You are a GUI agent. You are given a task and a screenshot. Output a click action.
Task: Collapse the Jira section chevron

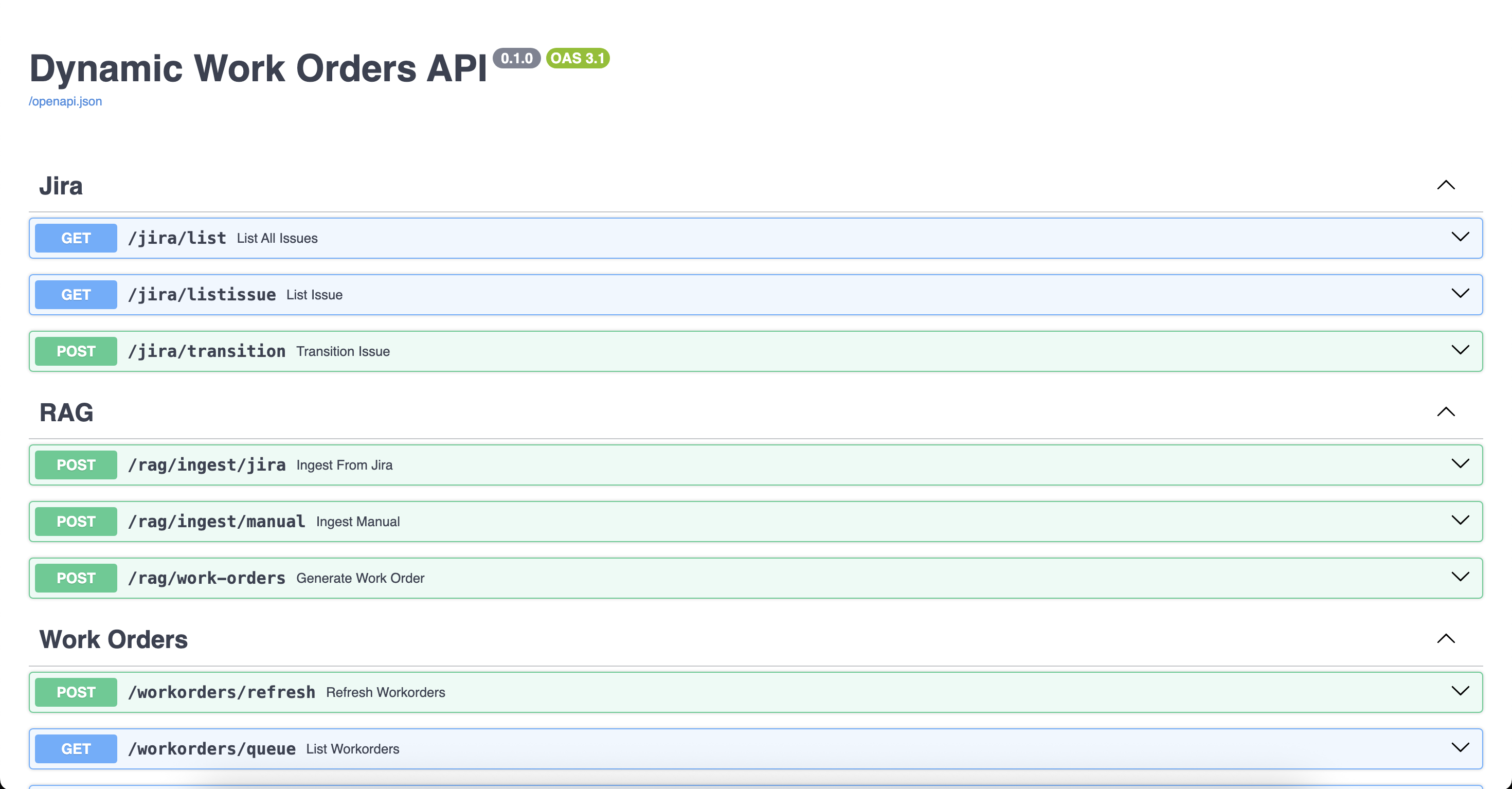1446,186
